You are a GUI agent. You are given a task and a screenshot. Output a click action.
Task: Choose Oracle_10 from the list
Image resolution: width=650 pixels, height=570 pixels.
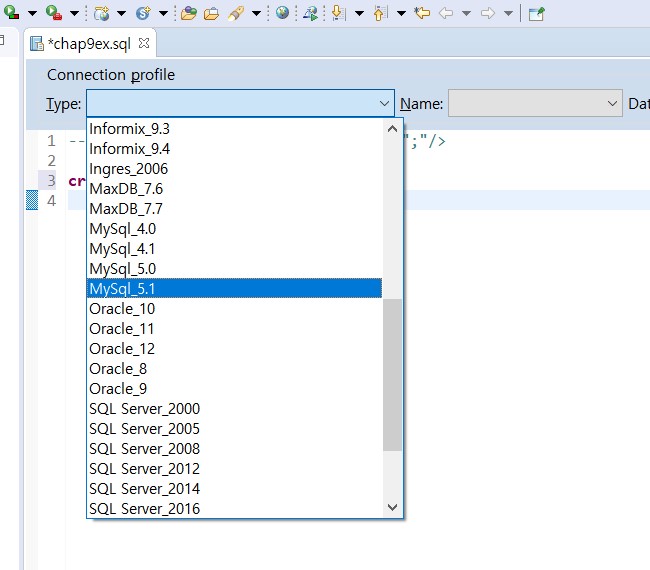(x=234, y=309)
